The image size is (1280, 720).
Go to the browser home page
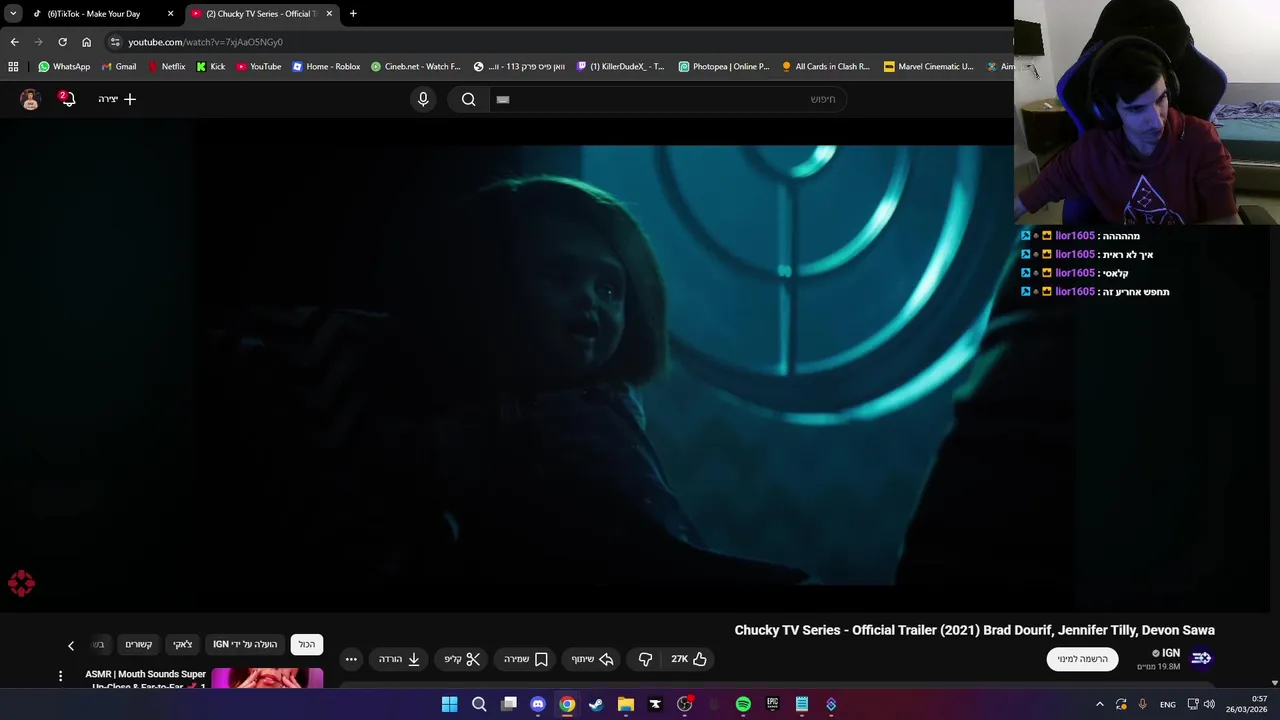tap(86, 42)
